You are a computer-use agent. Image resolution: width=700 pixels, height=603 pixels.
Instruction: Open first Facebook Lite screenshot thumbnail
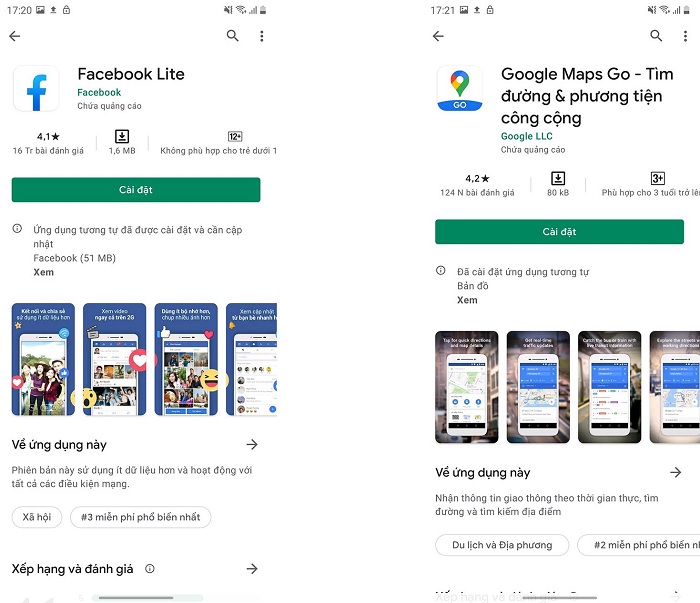coord(43,359)
